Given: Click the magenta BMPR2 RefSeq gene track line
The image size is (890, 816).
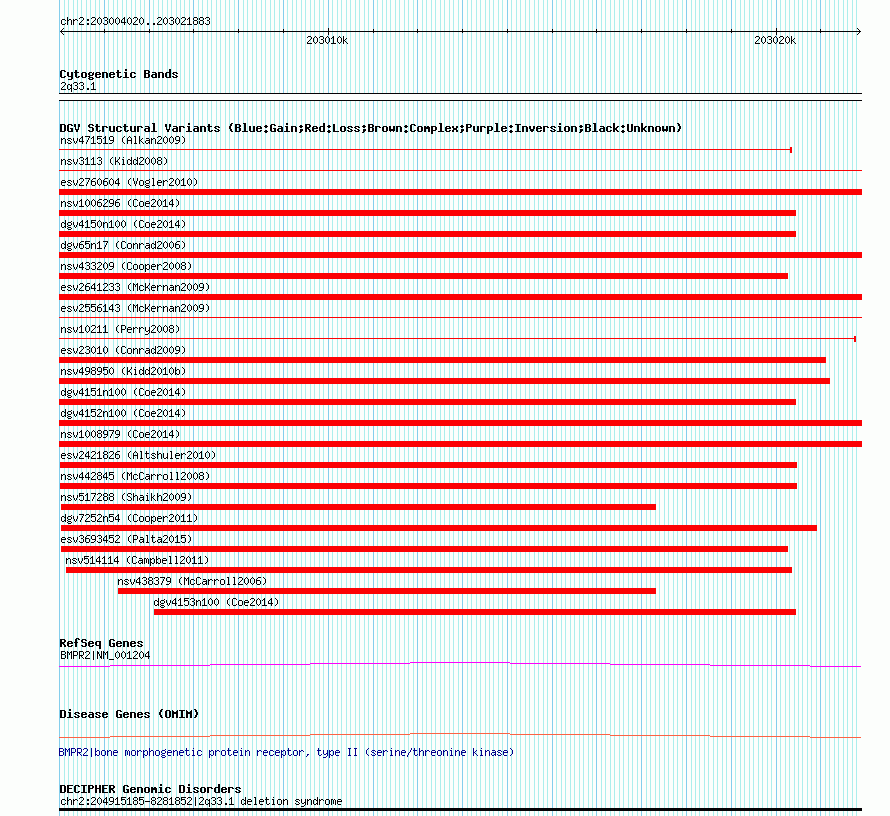Looking at the screenshot, I should point(460,664).
